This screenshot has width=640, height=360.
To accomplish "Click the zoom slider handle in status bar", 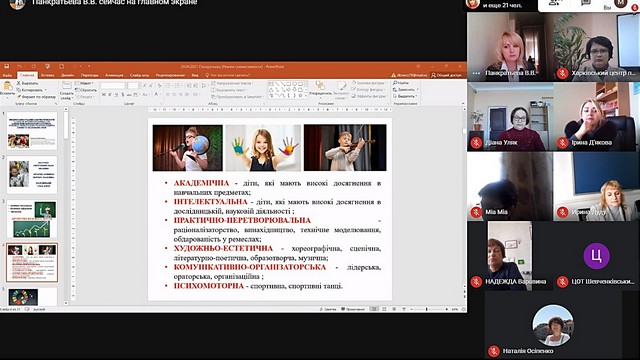I will click(427, 309).
